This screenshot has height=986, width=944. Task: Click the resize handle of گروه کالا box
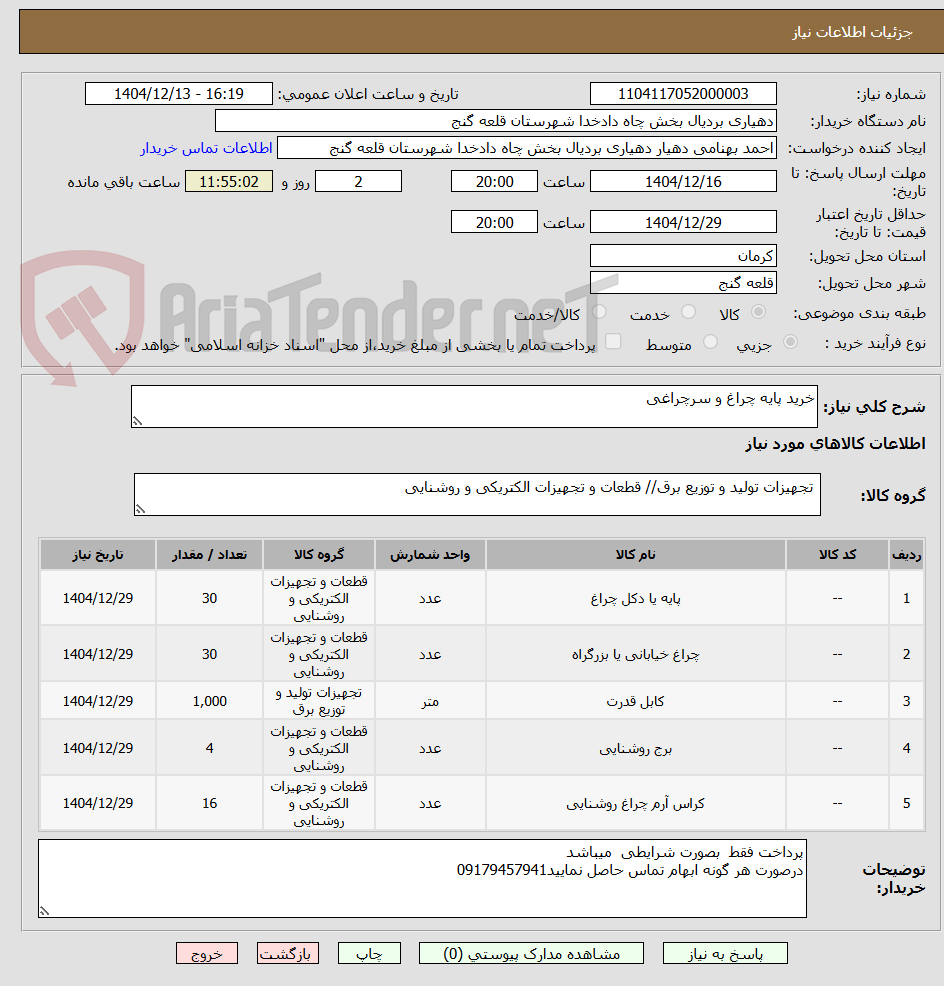[140, 509]
